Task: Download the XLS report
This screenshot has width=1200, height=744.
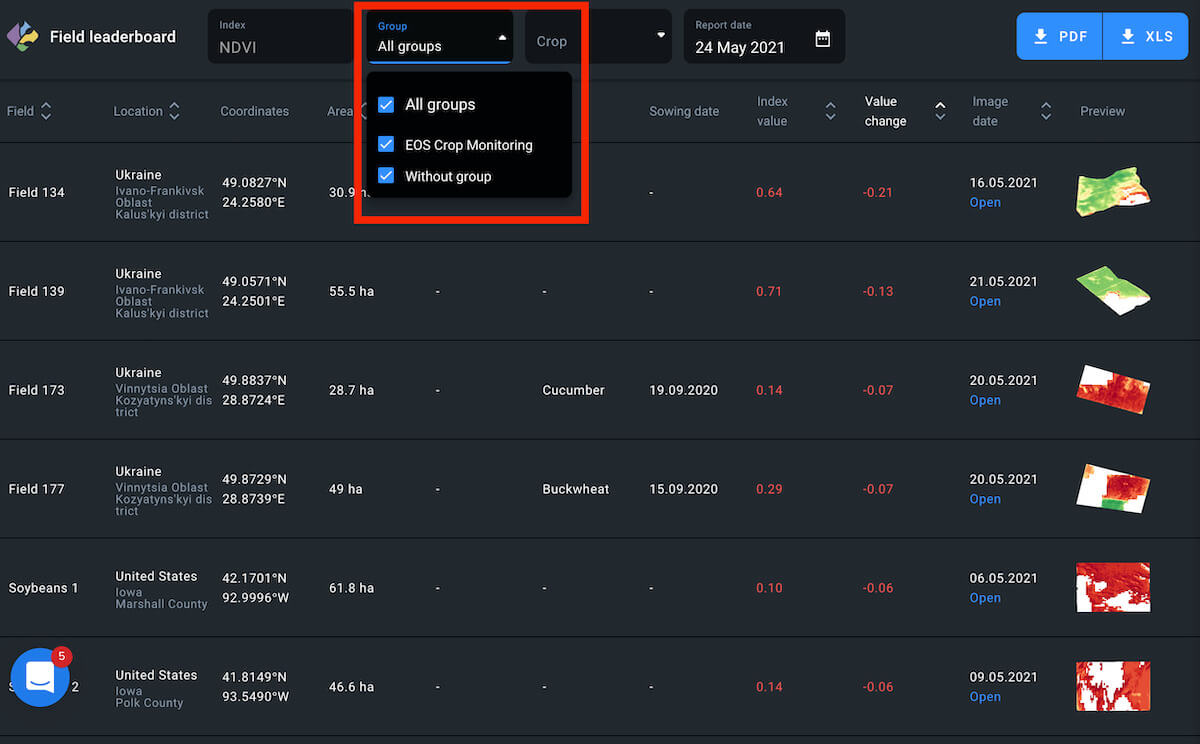Action: point(1146,37)
